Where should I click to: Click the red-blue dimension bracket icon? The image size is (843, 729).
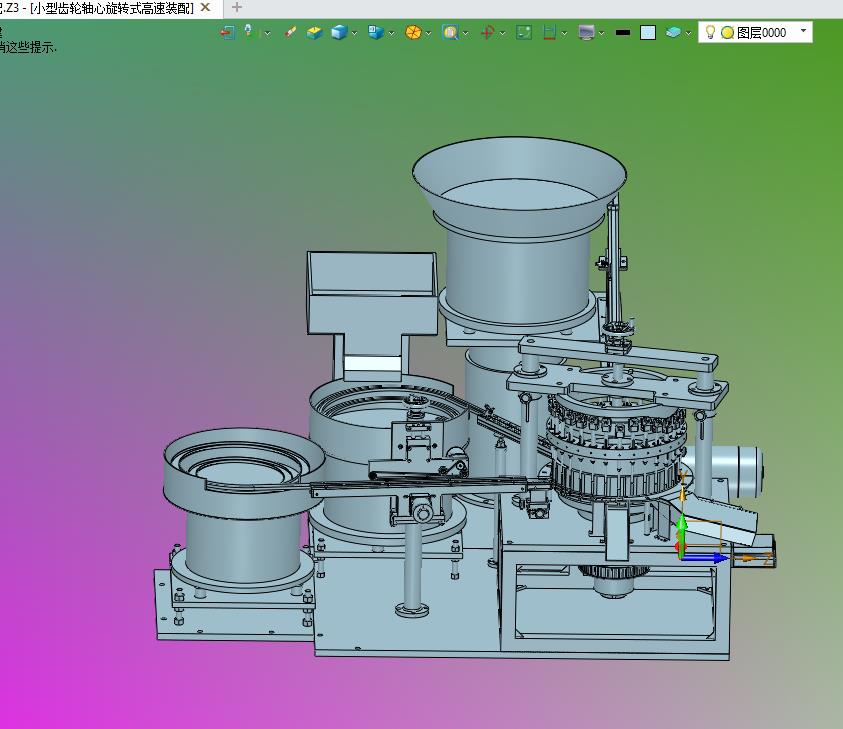[549, 33]
